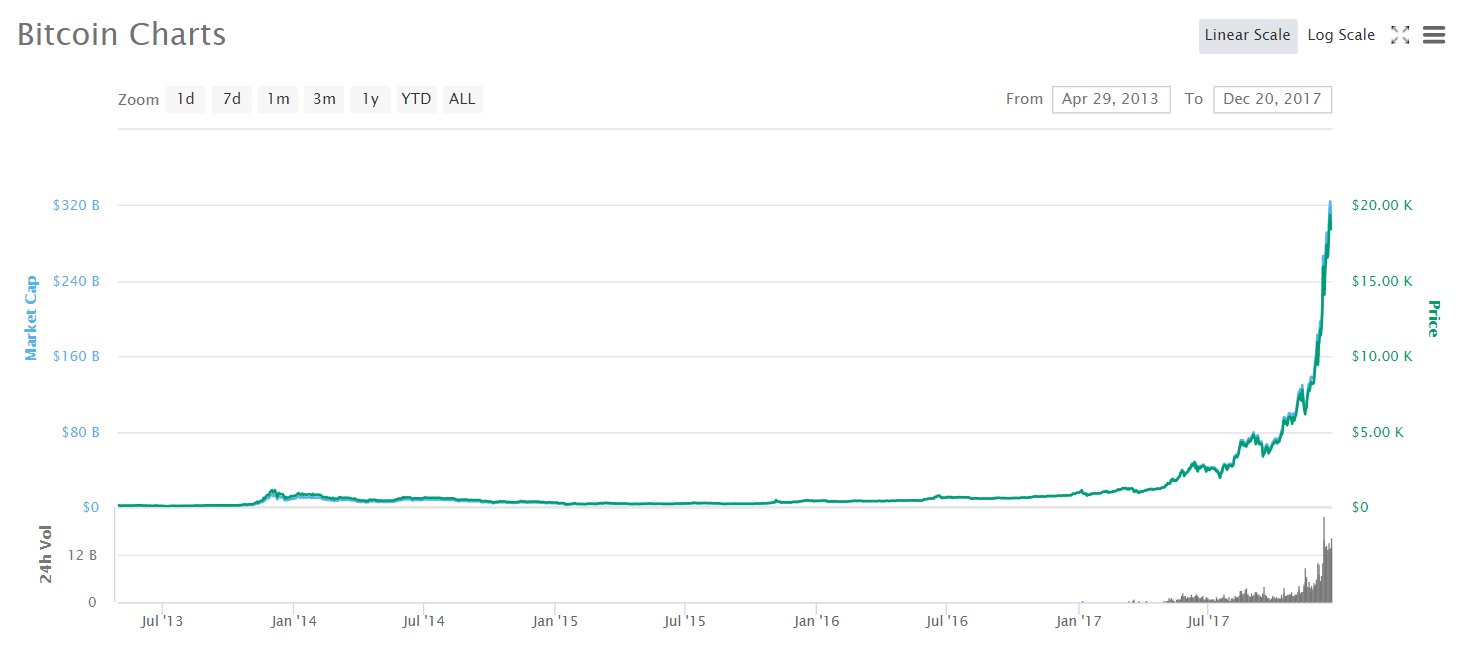Set zoom range to 7d
Image resolution: width=1458 pixels, height=646 pixels.
(x=231, y=99)
